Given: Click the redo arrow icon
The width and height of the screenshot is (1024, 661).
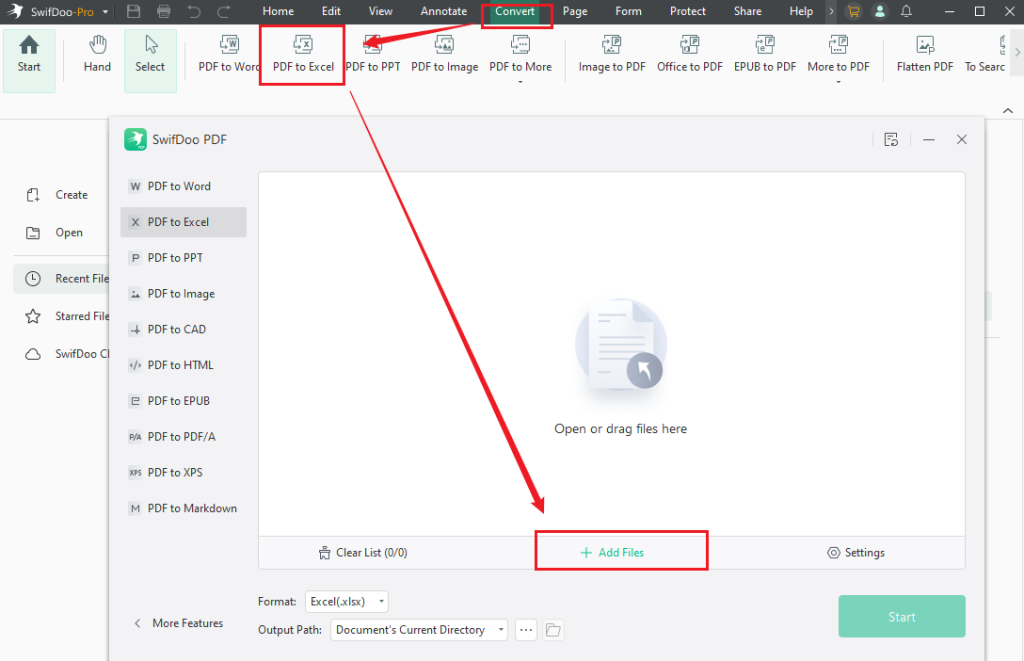Looking at the screenshot, I should click(224, 11).
